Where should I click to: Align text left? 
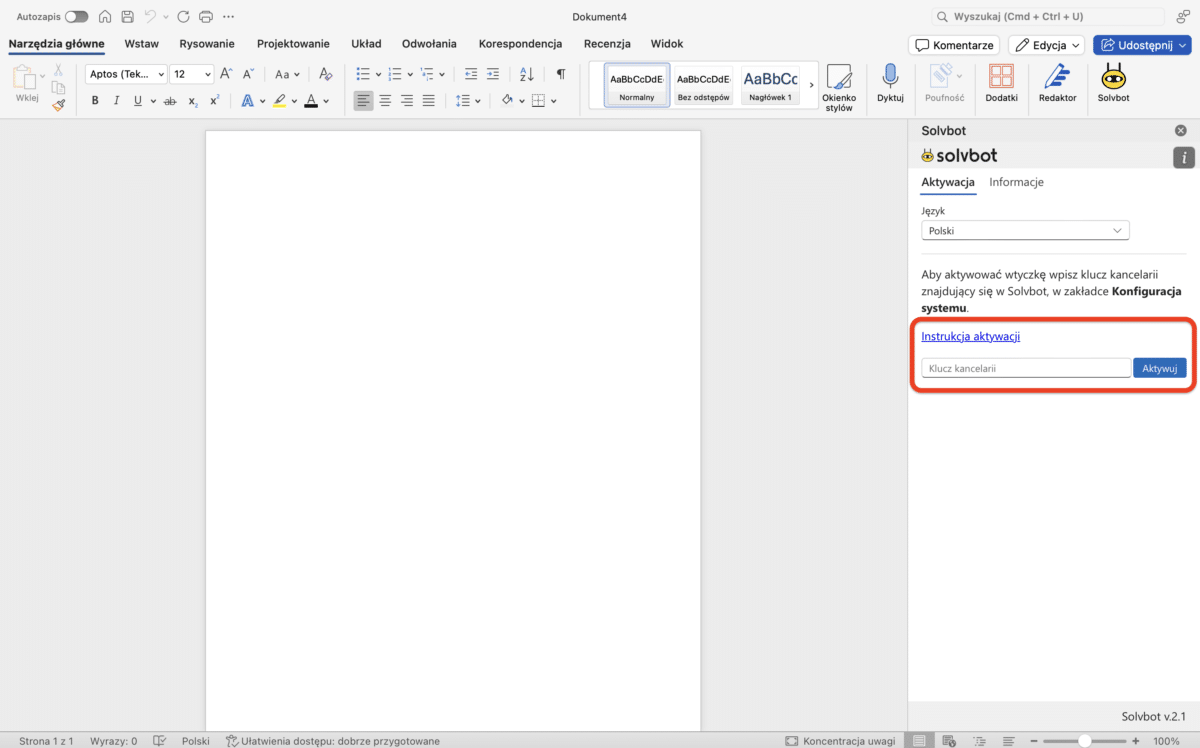click(x=363, y=101)
